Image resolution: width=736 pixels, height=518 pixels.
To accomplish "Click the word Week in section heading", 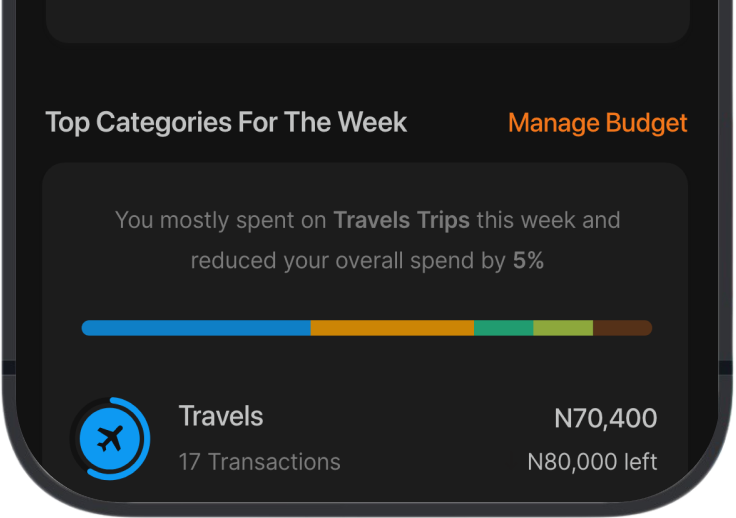I will click(x=372, y=123).
